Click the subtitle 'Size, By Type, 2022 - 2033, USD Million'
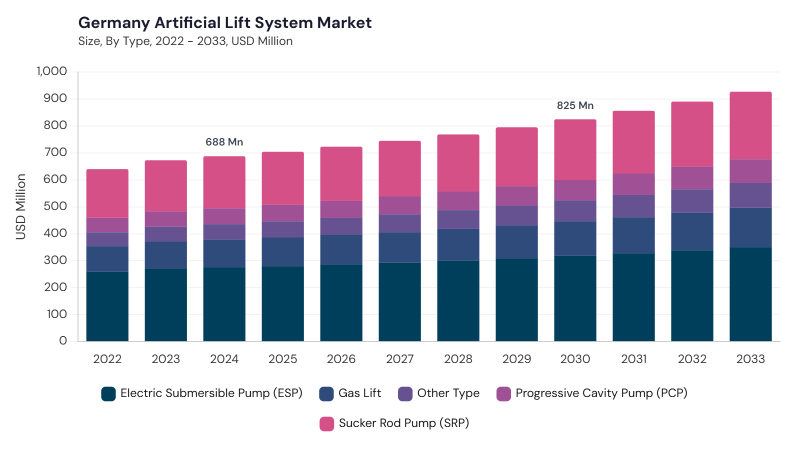 click(185, 41)
